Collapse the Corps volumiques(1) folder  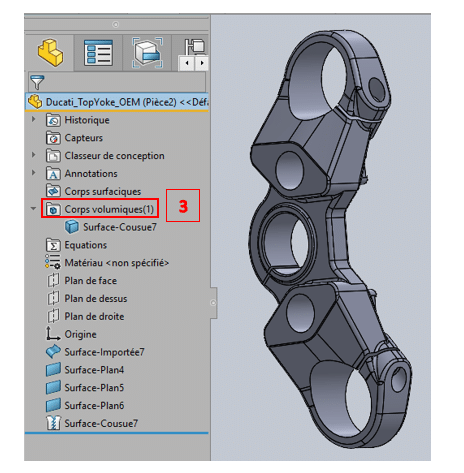click(x=33, y=209)
